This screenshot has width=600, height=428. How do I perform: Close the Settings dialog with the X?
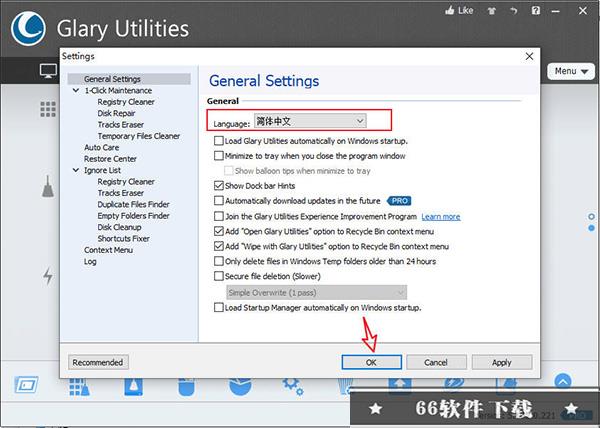[530, 56]
